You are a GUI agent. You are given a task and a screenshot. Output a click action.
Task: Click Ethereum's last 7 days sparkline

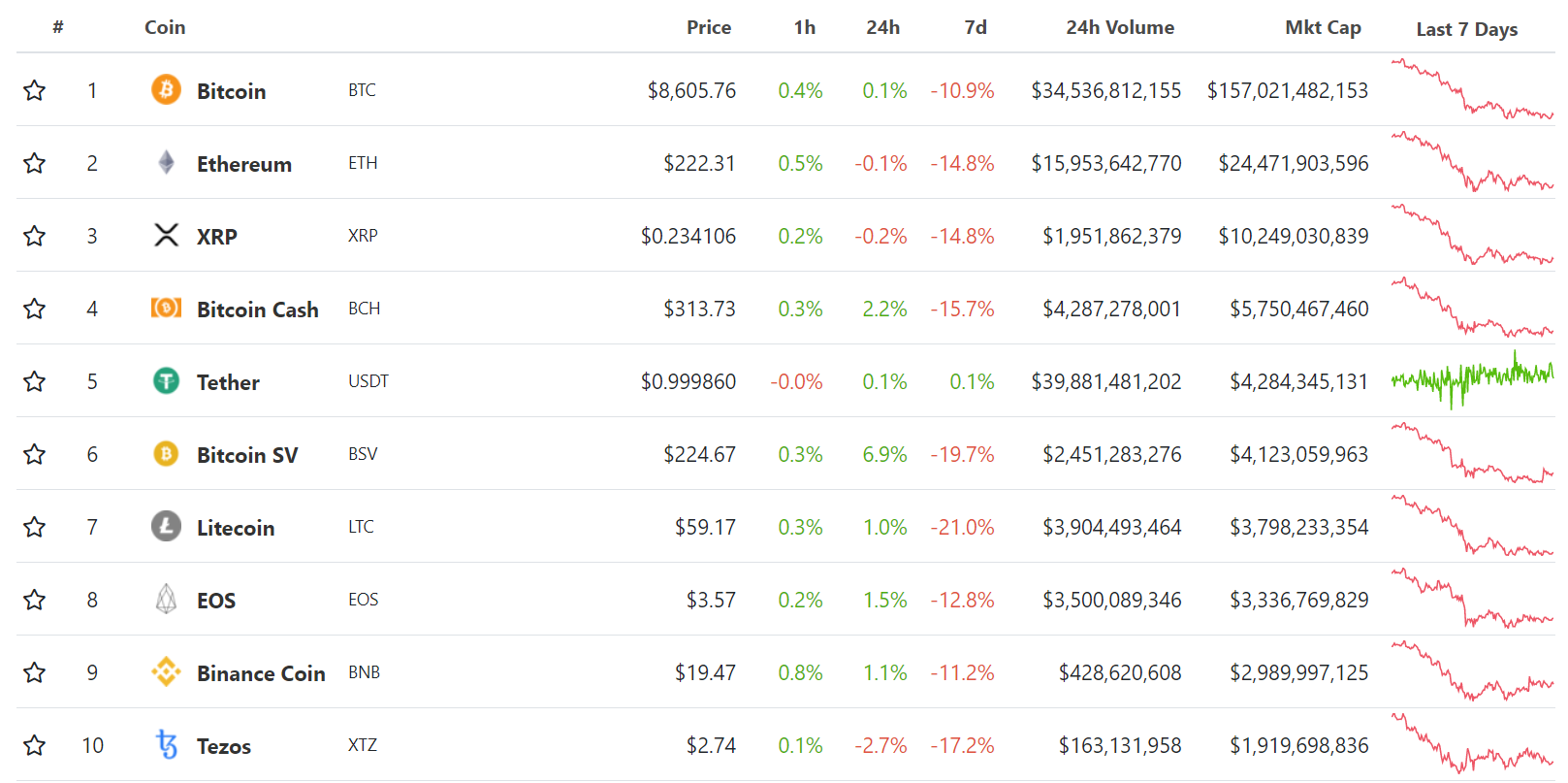tap(1471, 163)
